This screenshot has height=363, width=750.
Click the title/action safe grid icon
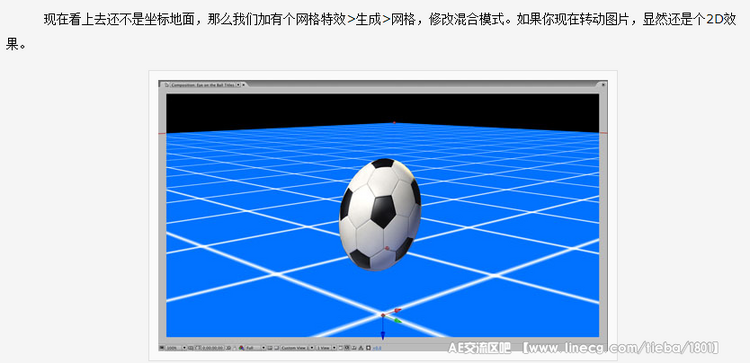(190, 348)
